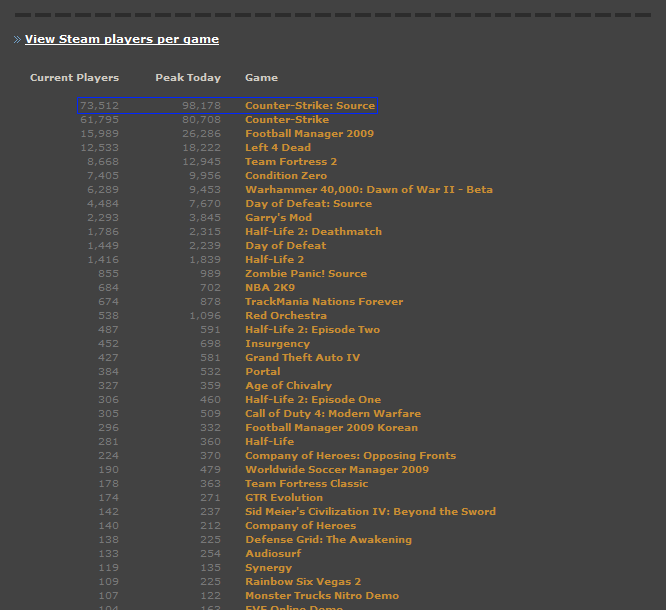The image size is (666, 610).
Task: Open the Half-Life 2 link
Action: click(275, 260)
